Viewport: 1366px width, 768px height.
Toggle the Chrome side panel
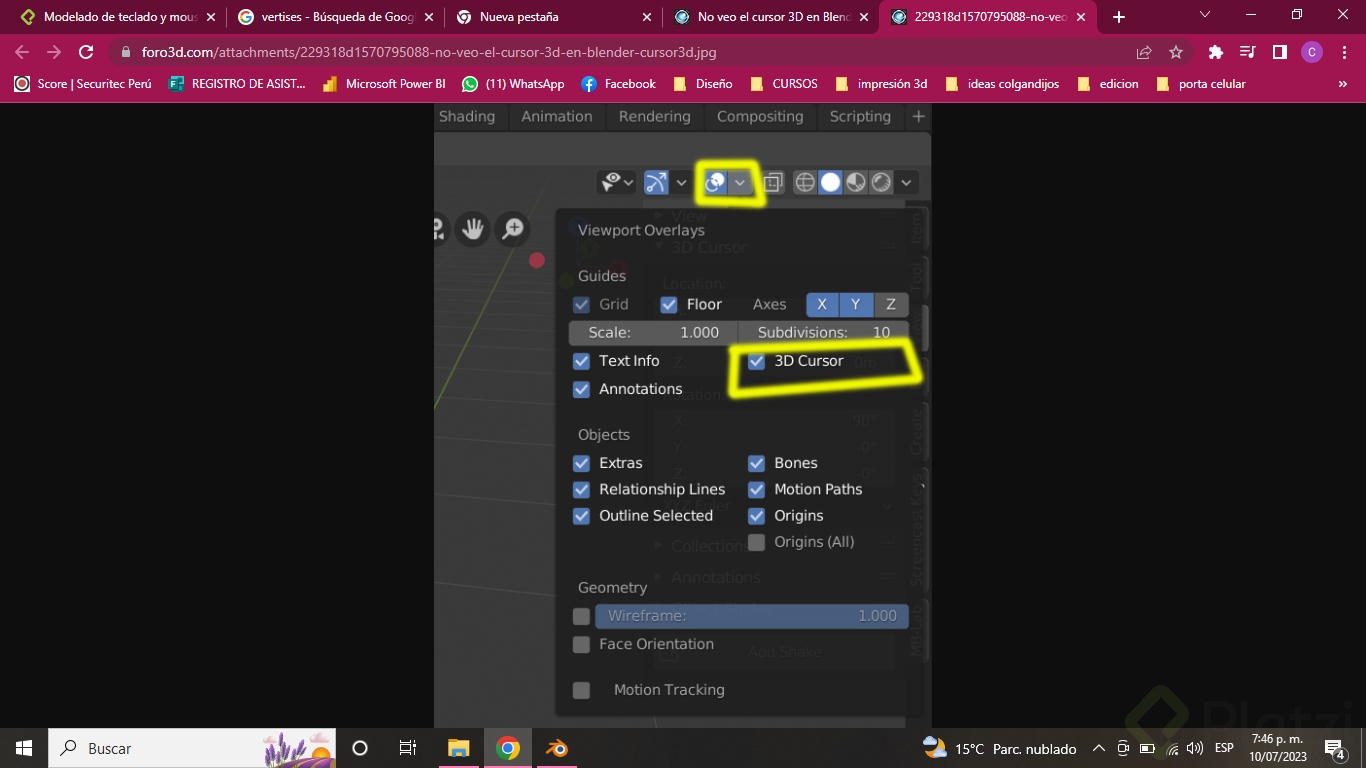pos(1279,52)
